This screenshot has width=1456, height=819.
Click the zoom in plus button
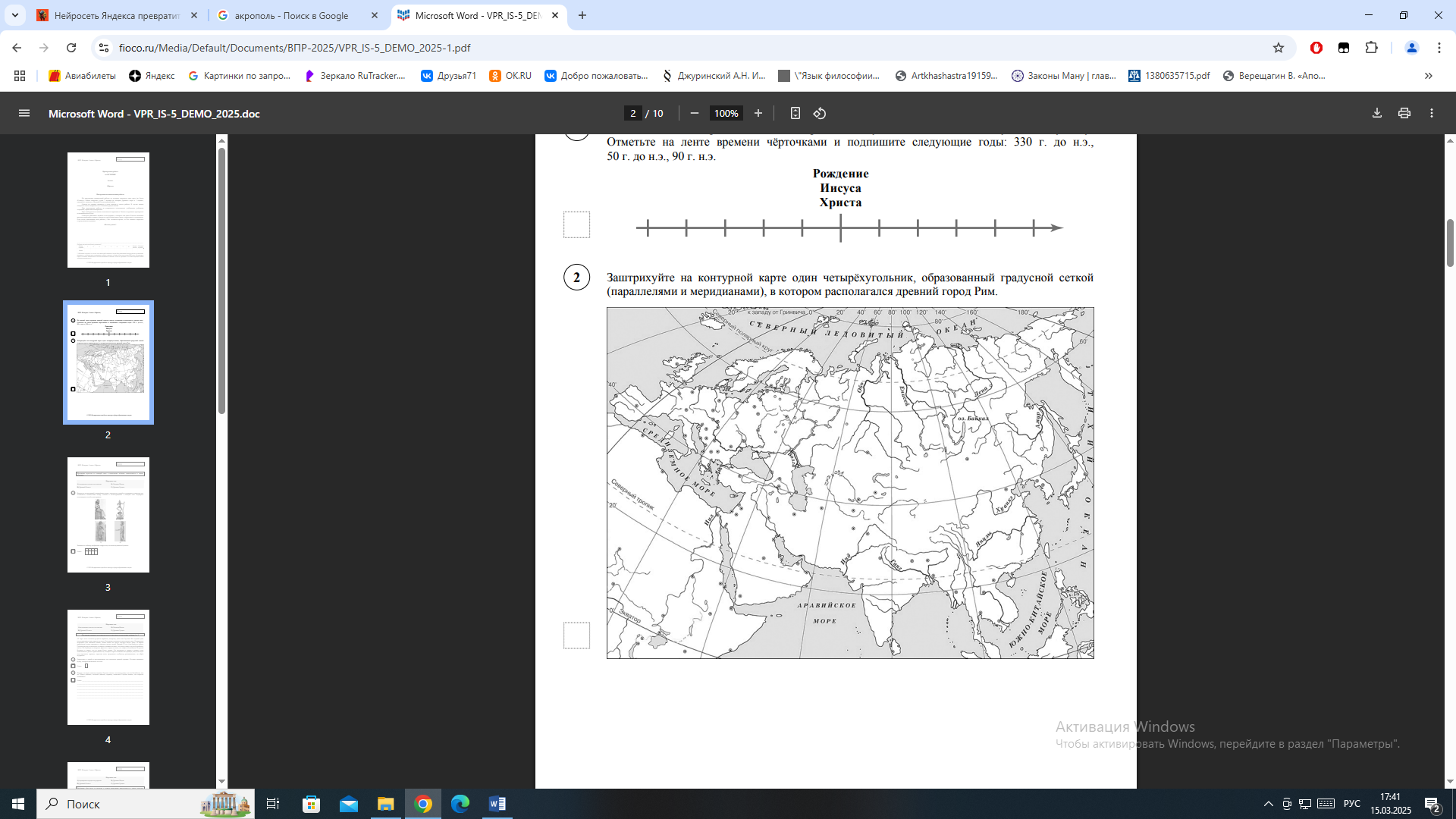coord(758,113)
